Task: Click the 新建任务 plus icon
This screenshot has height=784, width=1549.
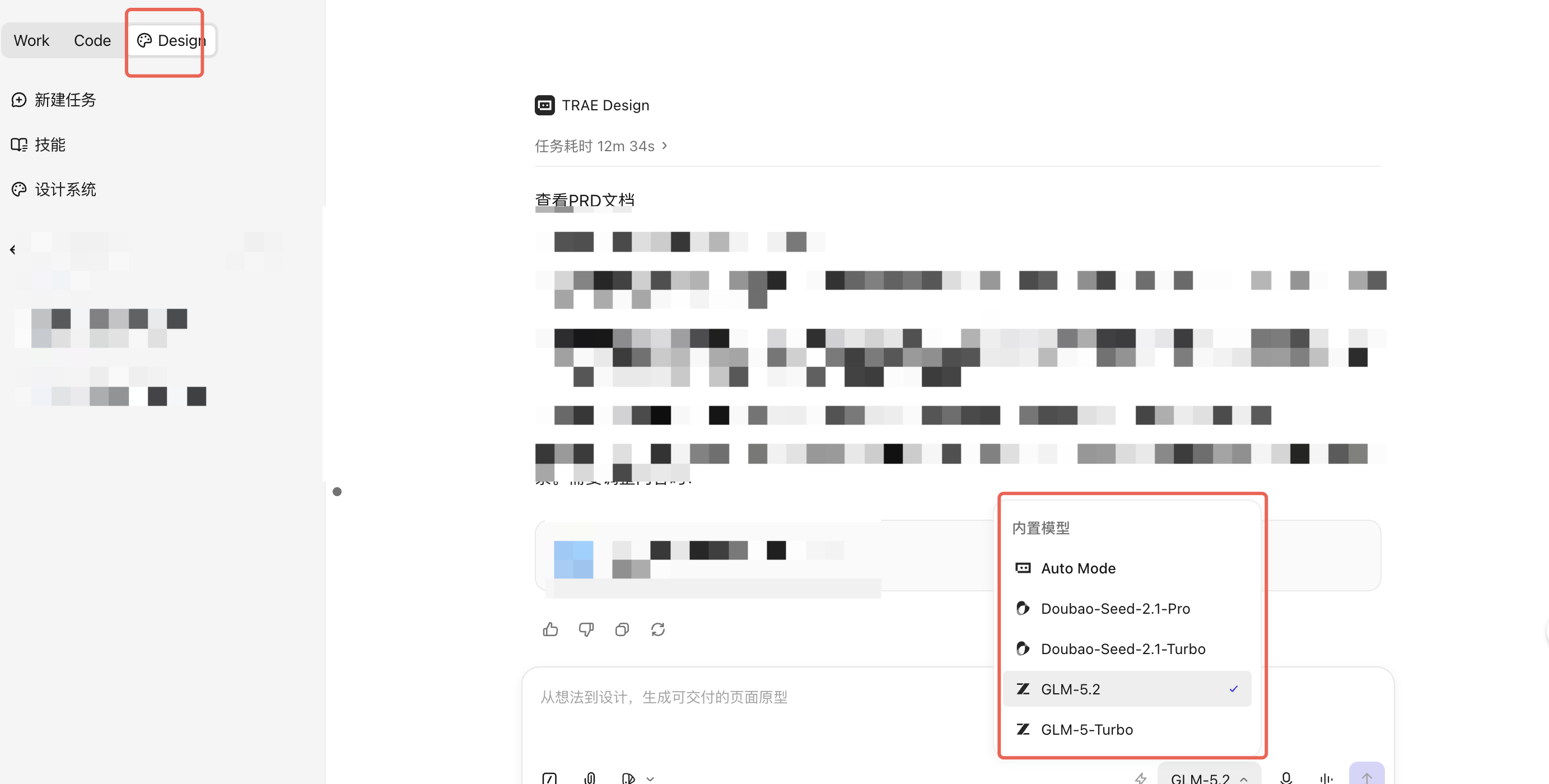Action: pos(18,100)
